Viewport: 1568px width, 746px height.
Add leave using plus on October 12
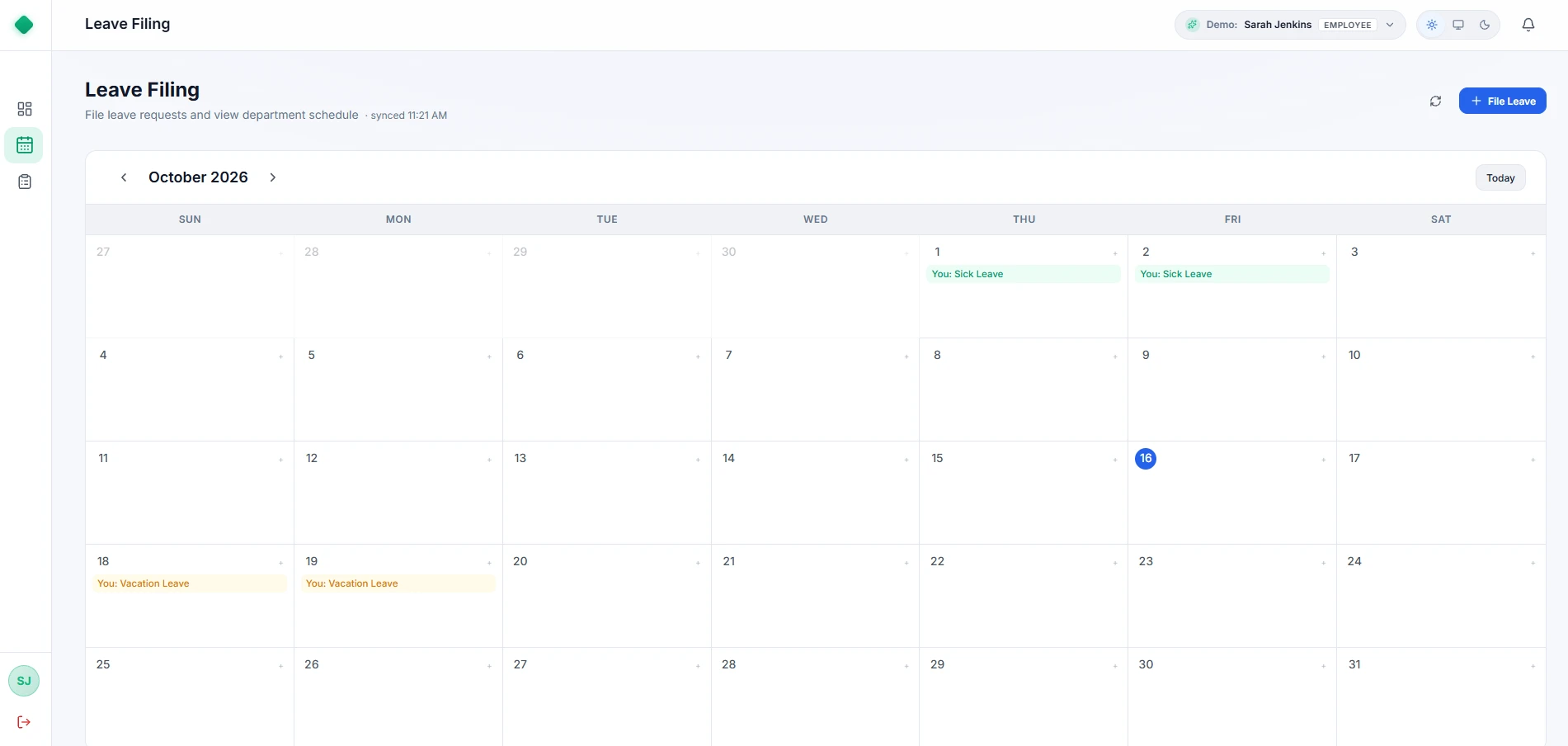coord(489,460)
